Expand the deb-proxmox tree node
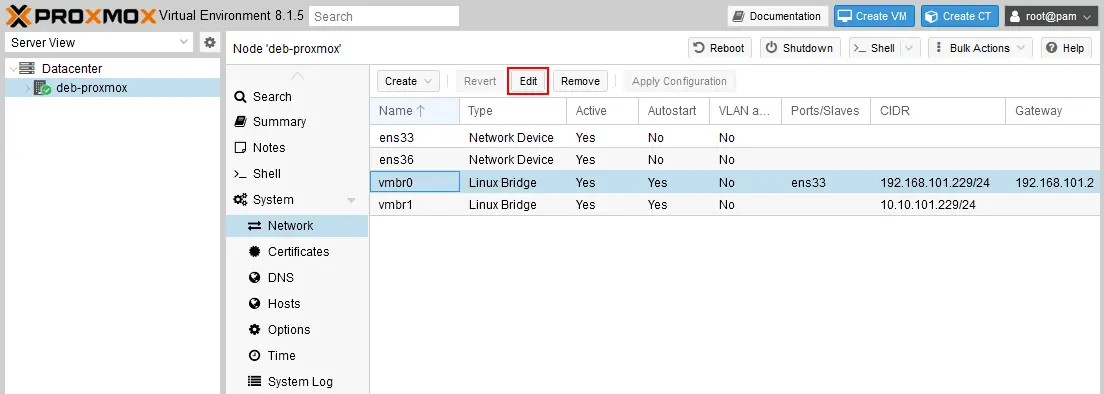This screenshot has height=394, width=1104. click(27, 88)
